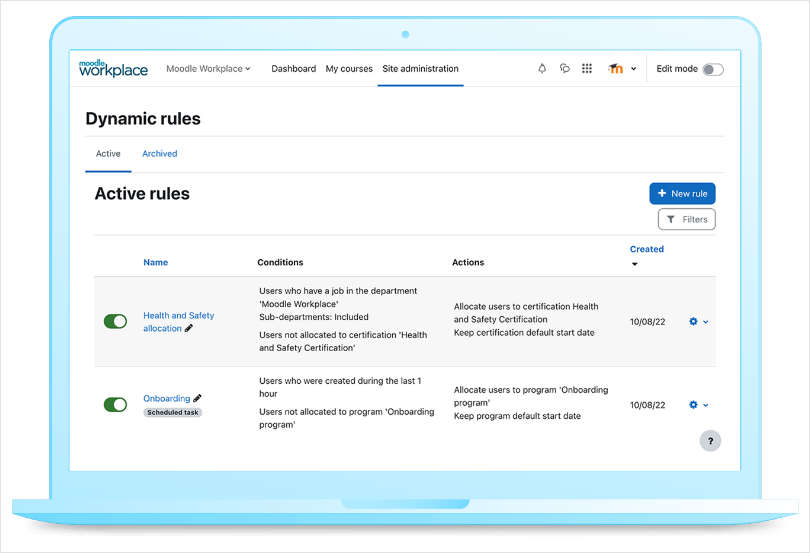Expand the user menu chevron
This screenshot has width=810, height=553.
click(634, 69)
